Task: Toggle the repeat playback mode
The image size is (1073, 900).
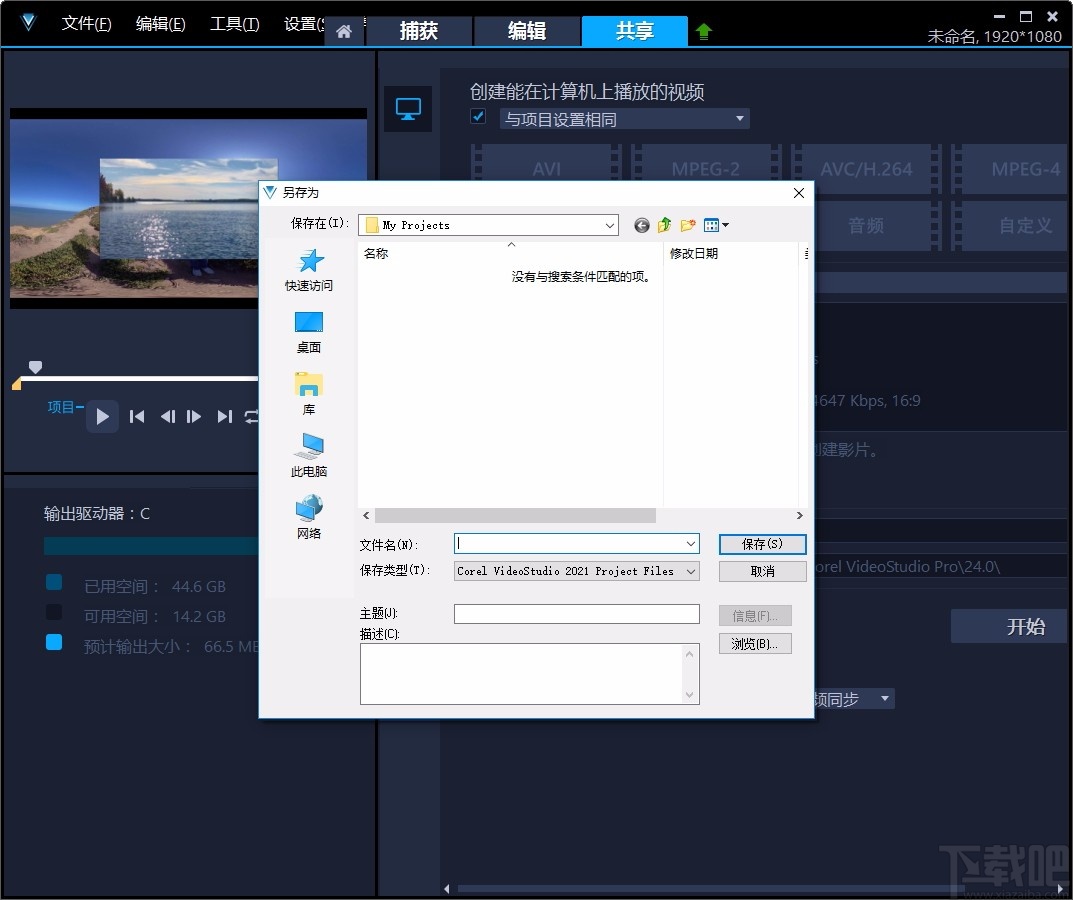Action: coord(250,417)
